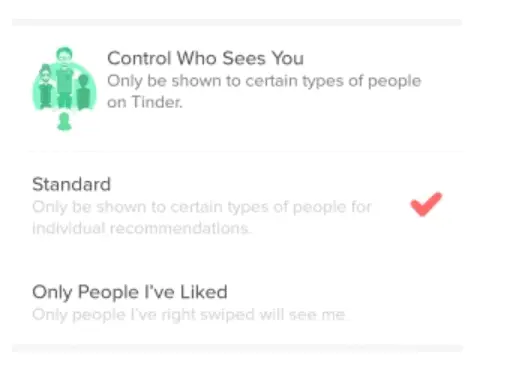Tap the red checkmark next to Standard
This screenshot has height=366, width=510.
pyautogui.click(x=426, y=204)
